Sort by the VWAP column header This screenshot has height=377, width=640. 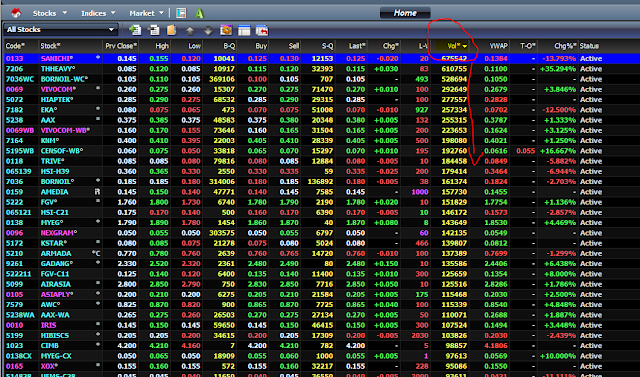pos(498,46)
